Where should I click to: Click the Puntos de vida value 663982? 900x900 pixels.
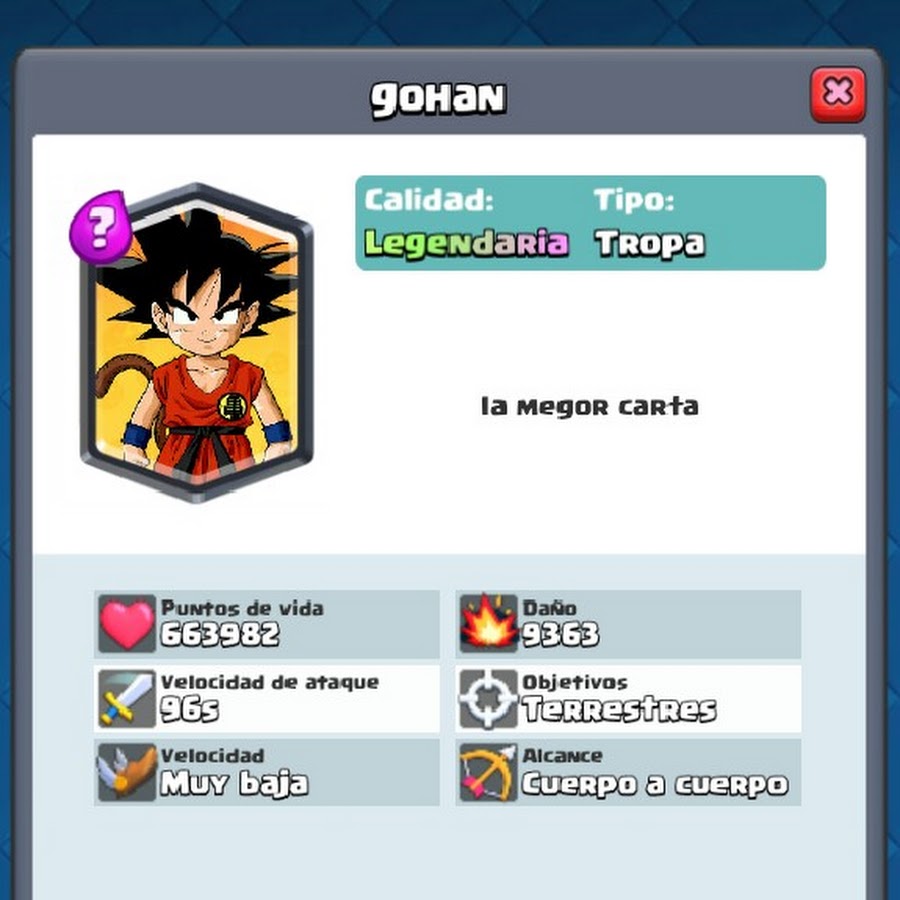click(220, 634)
